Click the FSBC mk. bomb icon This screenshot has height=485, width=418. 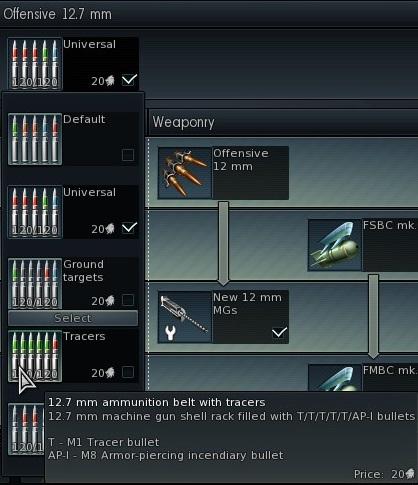(335, 245)
